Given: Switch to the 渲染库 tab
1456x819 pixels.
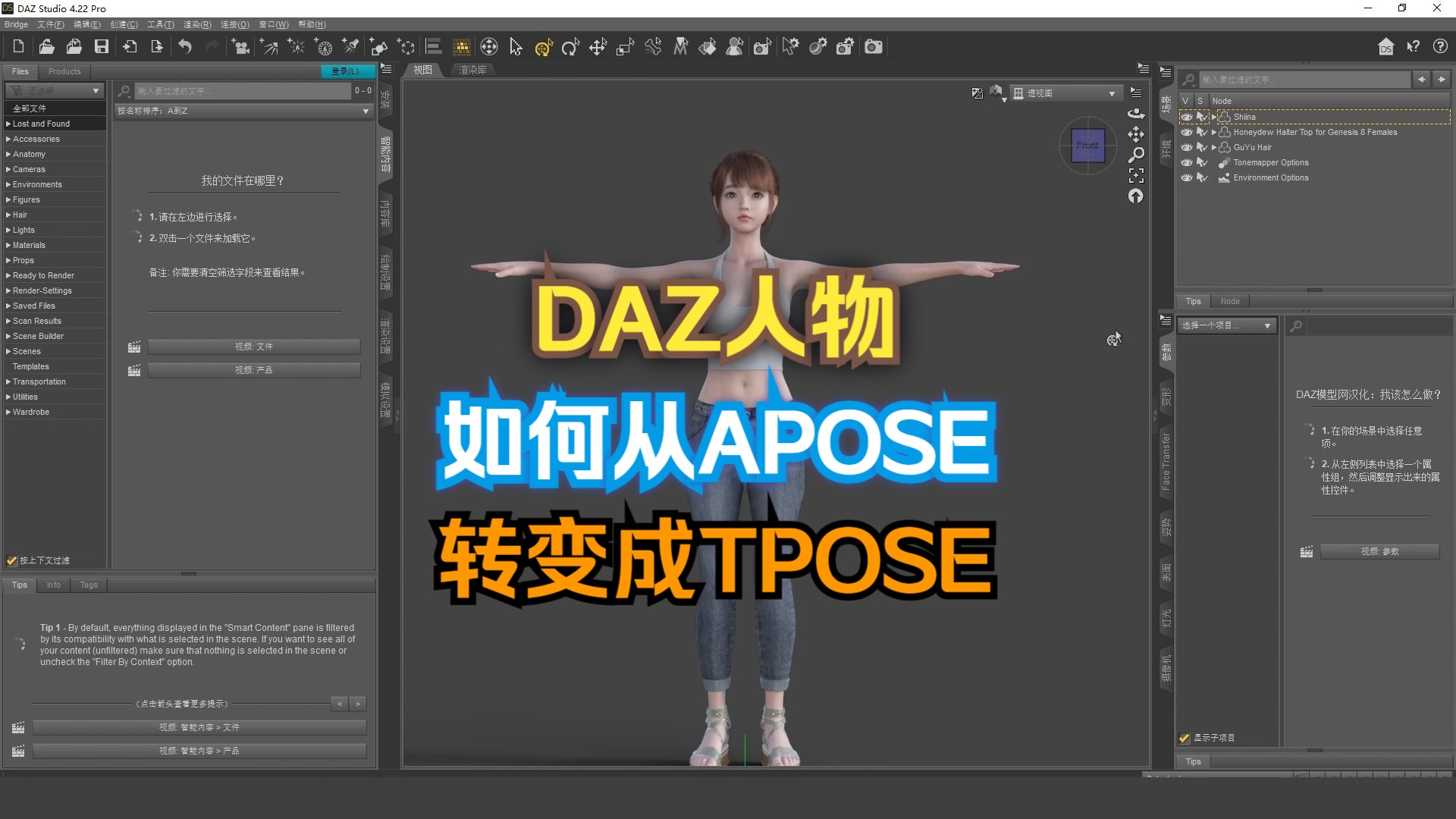Looking at the screenshot, I should 472,69.
